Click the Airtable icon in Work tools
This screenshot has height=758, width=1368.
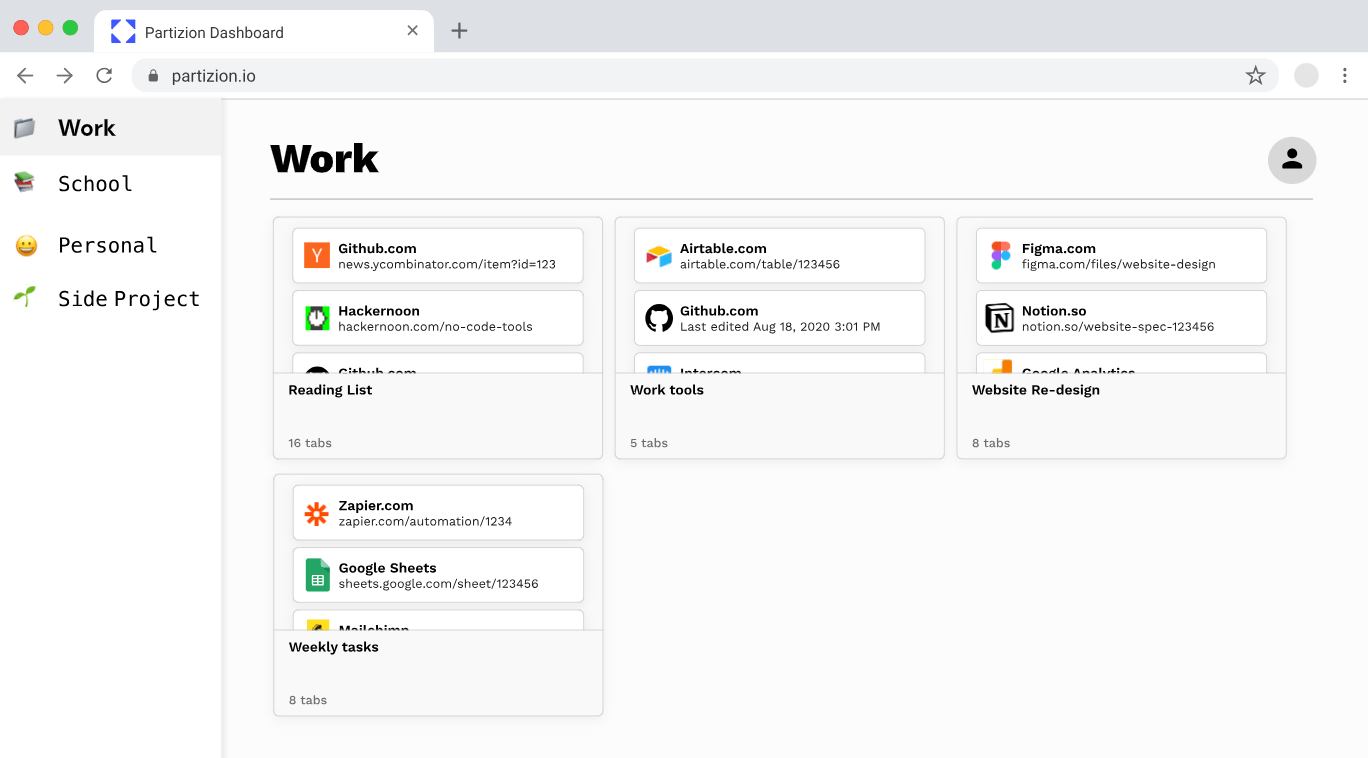point(659,256)
